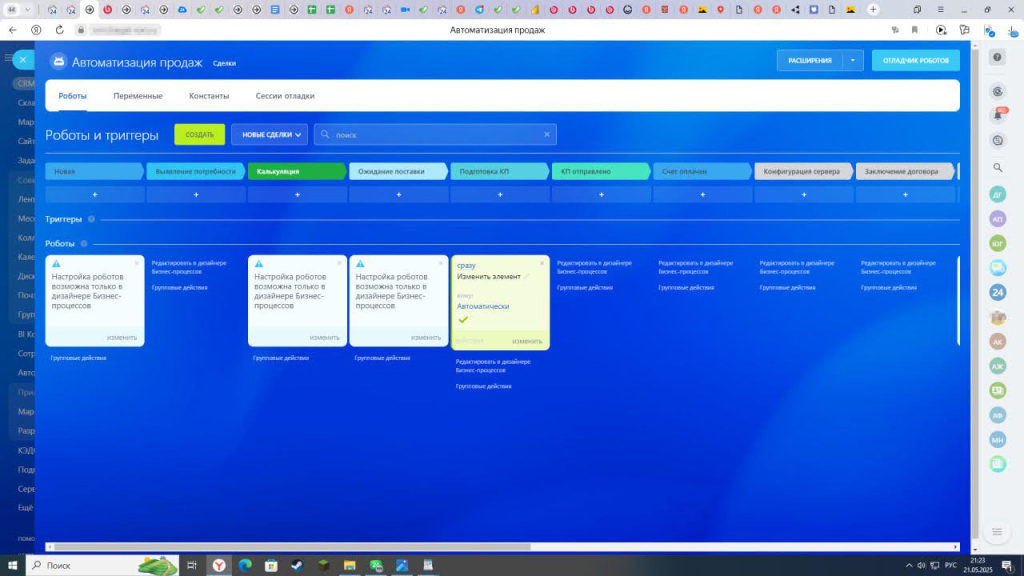
Task: Open the Сделки selector next to title
Action: tap(224, 63)
